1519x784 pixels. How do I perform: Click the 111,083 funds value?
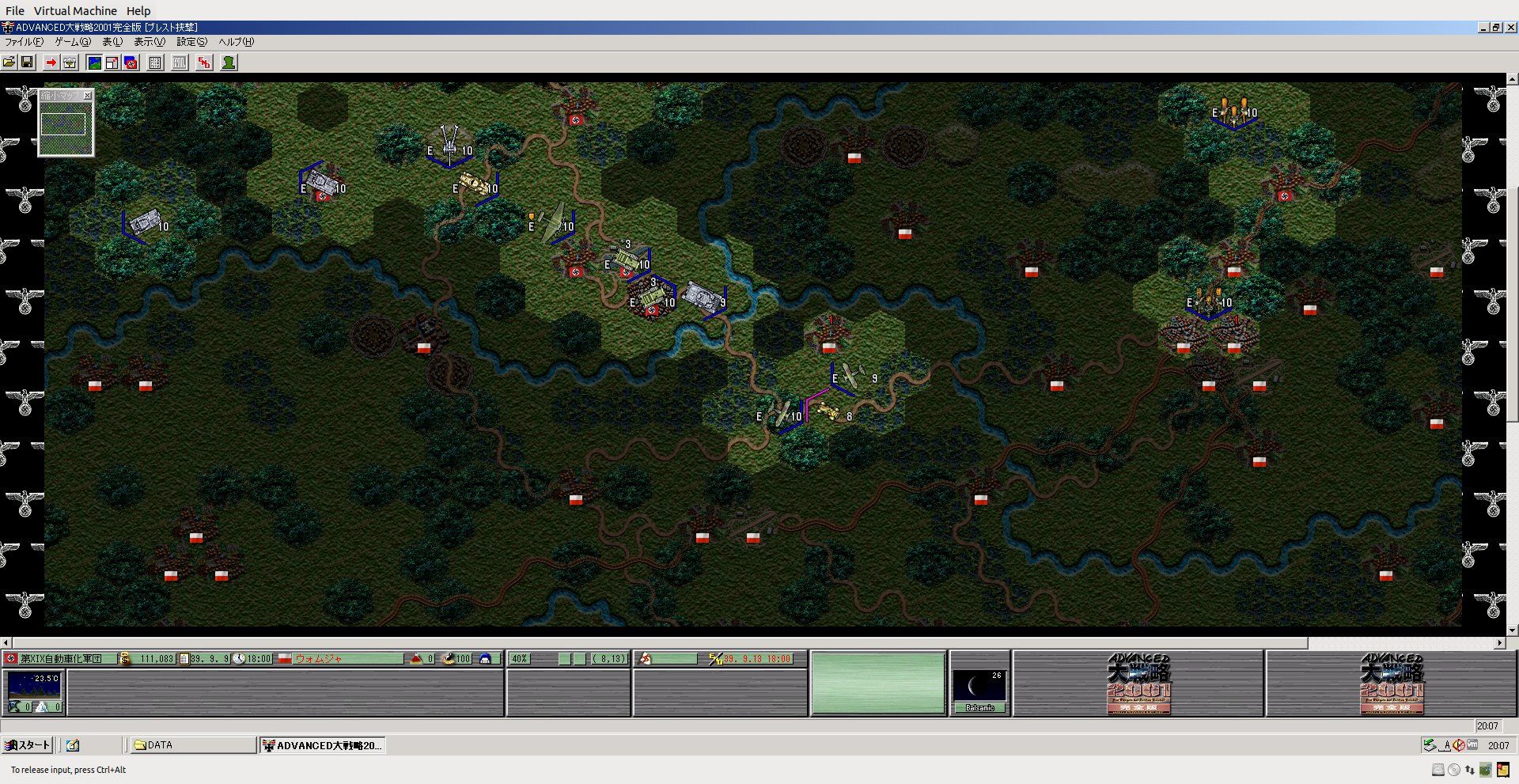tap(156, 658)
